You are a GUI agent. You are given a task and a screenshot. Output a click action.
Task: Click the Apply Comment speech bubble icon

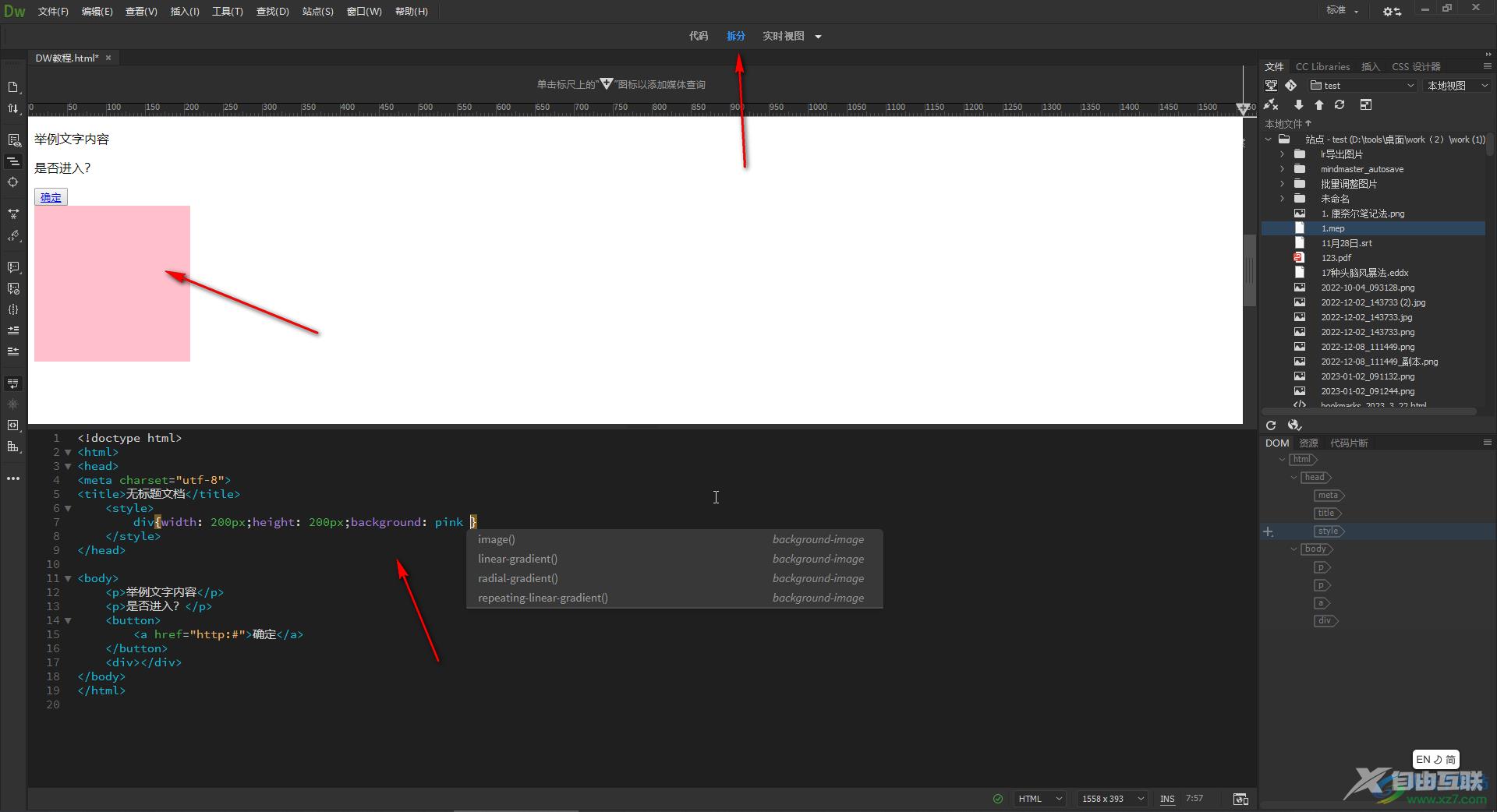point(13,267)
